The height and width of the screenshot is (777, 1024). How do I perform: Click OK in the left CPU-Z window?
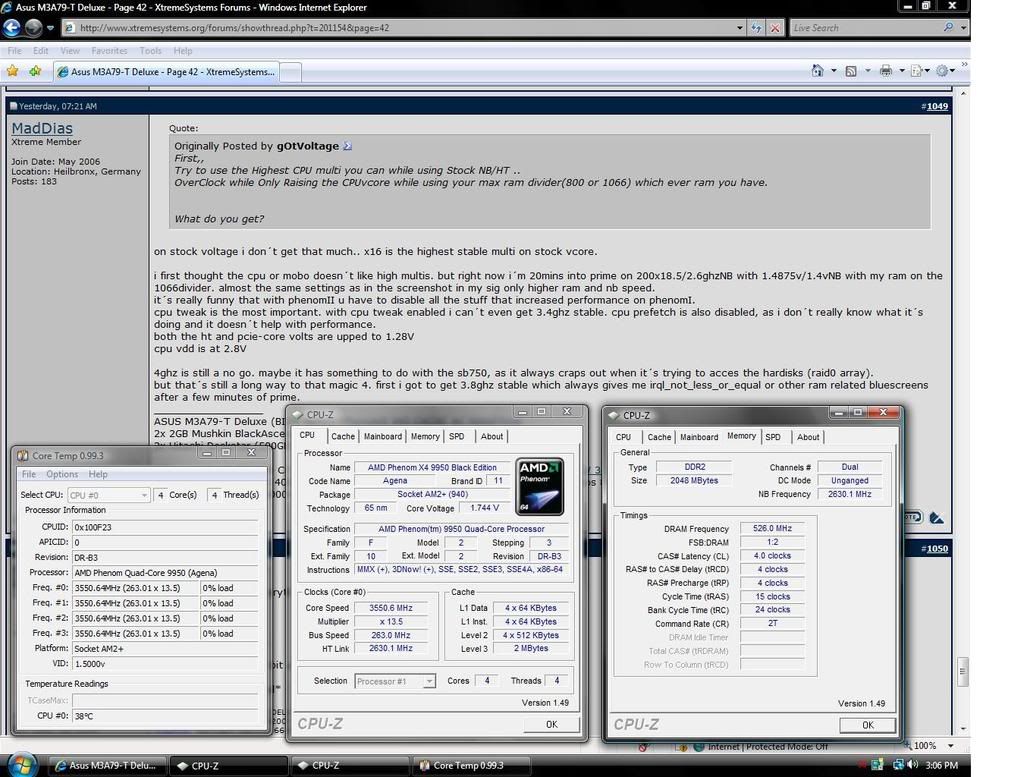[552, 724]
